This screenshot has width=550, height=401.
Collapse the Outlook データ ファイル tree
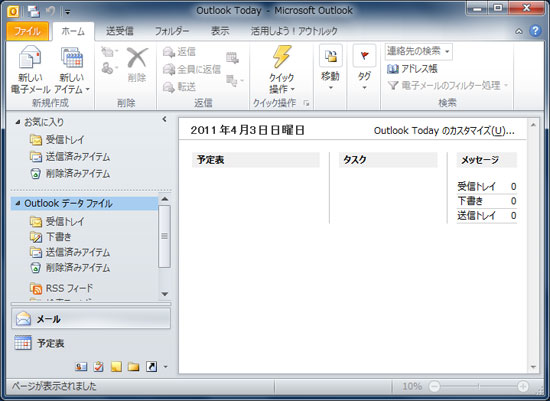click(18, 203)
